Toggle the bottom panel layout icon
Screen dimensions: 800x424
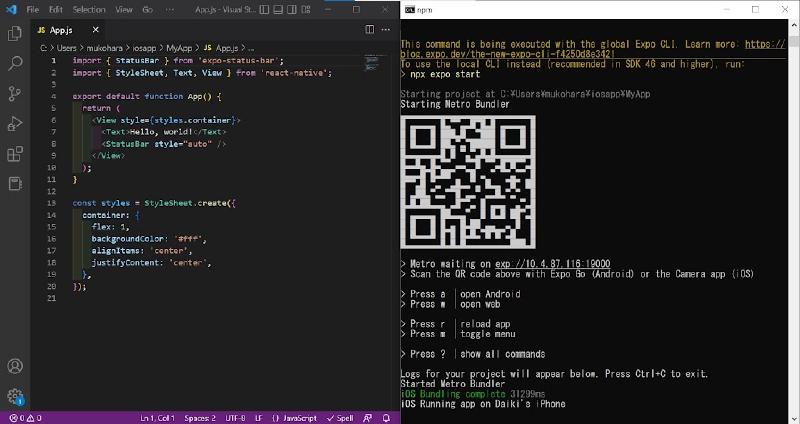coord(278,9)
